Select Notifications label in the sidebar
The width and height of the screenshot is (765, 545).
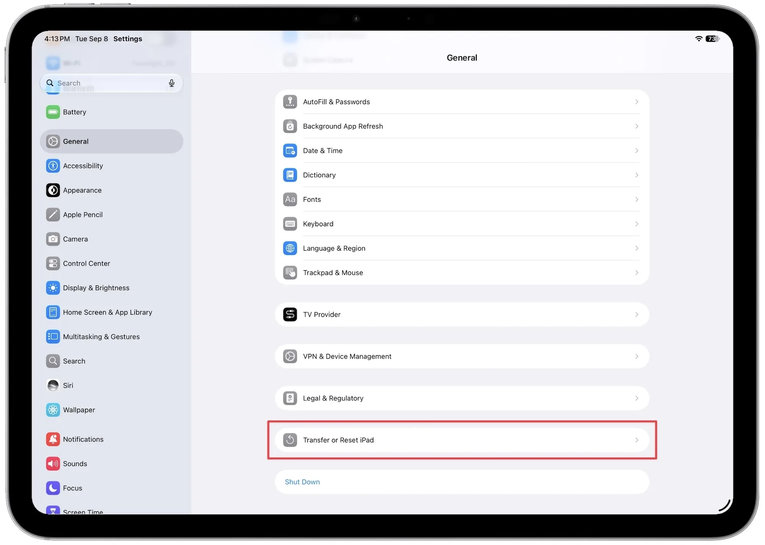pyautogui.click(x=83, y=439)
